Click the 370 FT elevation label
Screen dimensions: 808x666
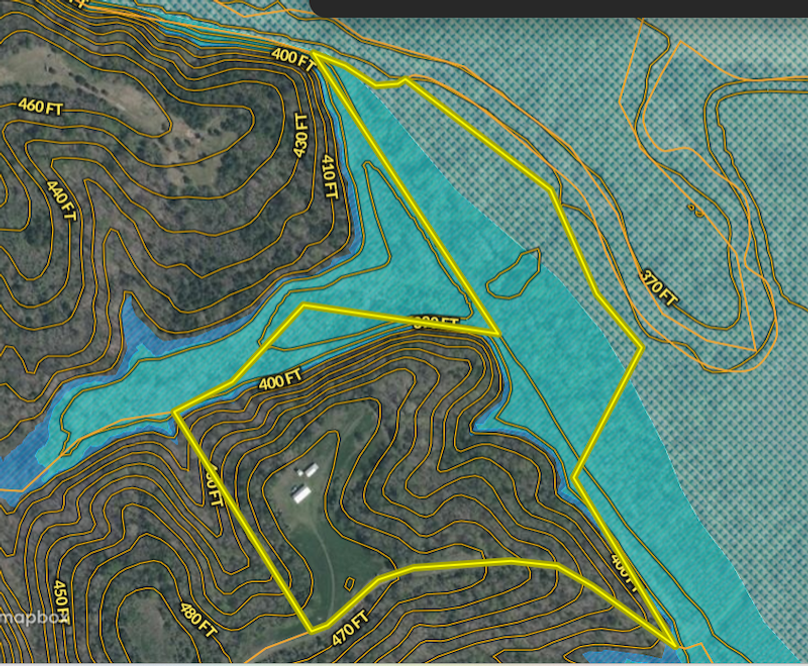tap(659, 287)
